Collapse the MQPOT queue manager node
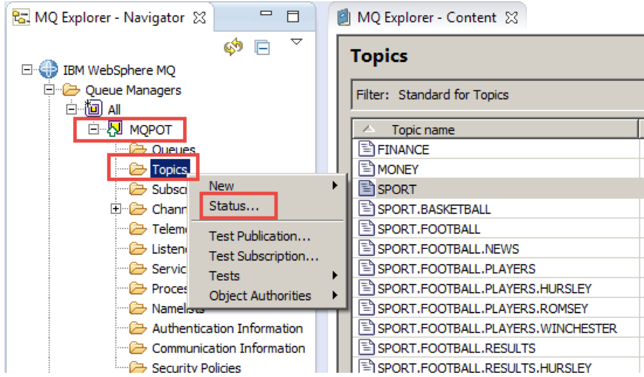Screen dimensions: 644x377 click(x=94, y=129)
